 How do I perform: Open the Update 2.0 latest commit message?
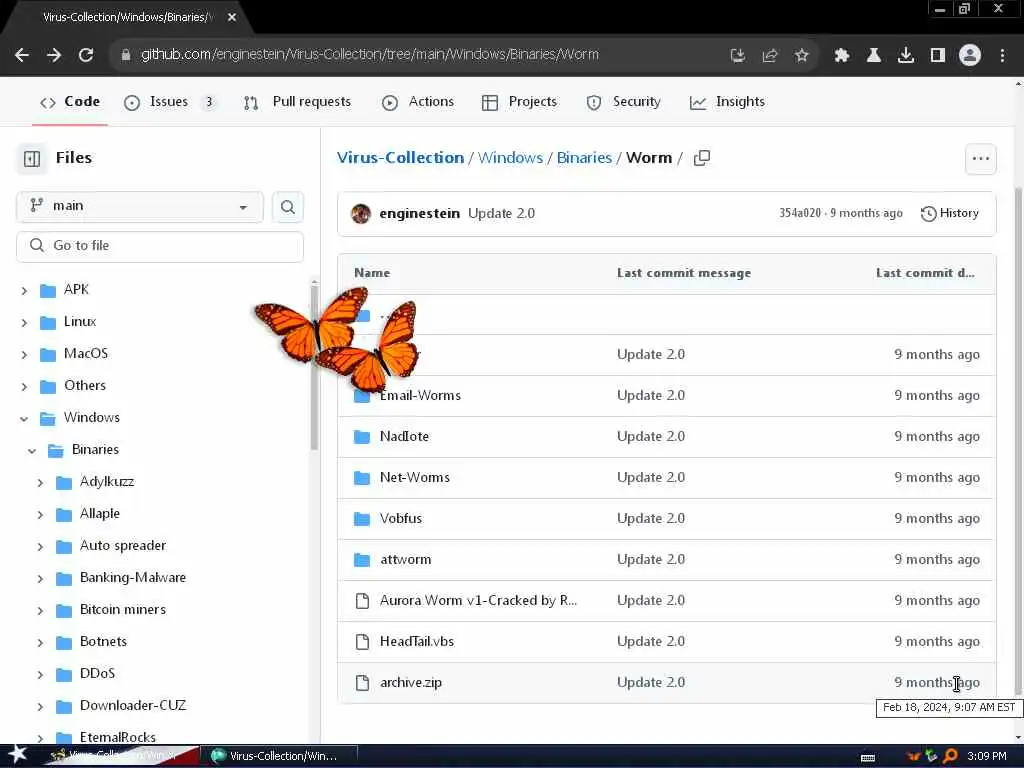502,214
